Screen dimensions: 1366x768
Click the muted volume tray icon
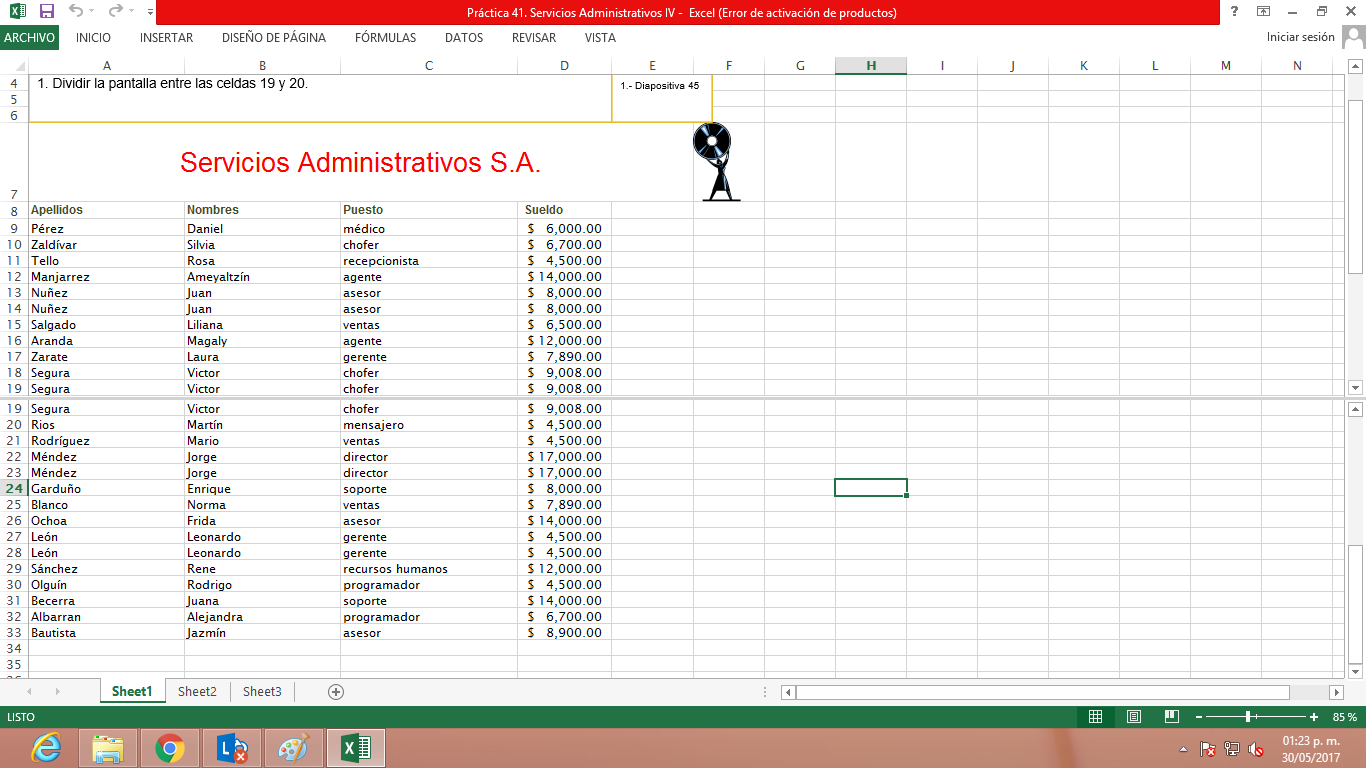point(1257,749)
